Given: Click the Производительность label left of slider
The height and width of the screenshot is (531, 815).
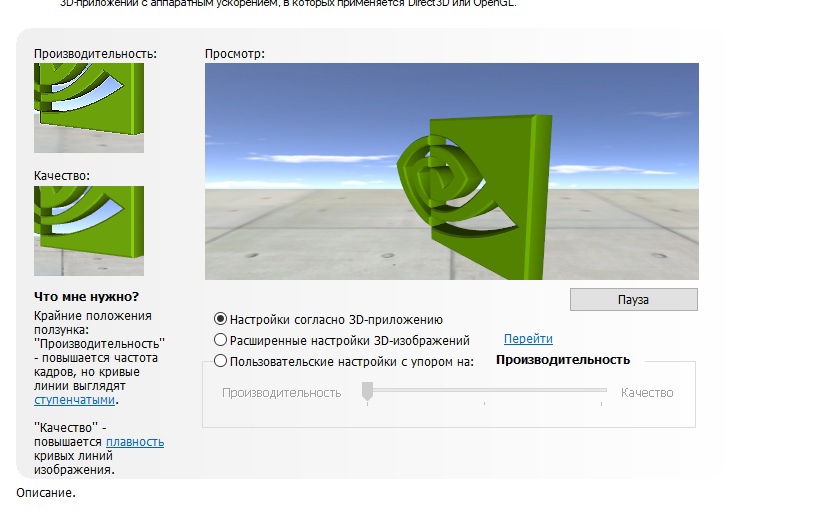Looking at the screenshot, I should (281, 393).
